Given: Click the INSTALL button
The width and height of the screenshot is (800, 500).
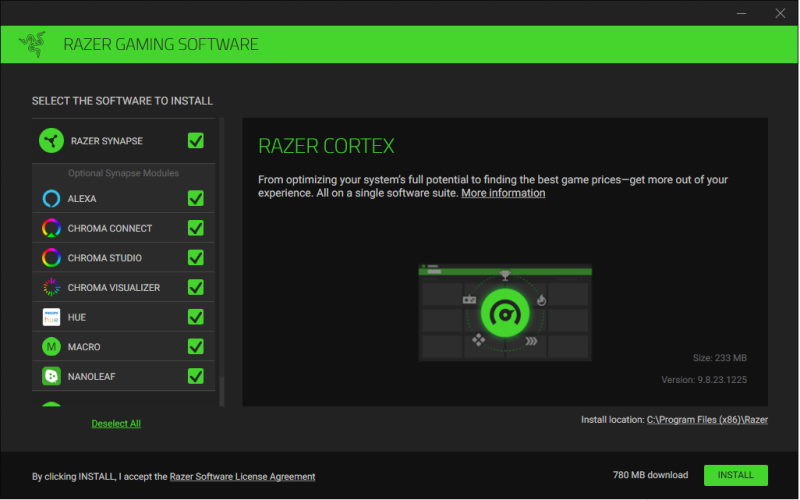Looking at the screenshot, I should pos(735,475).
